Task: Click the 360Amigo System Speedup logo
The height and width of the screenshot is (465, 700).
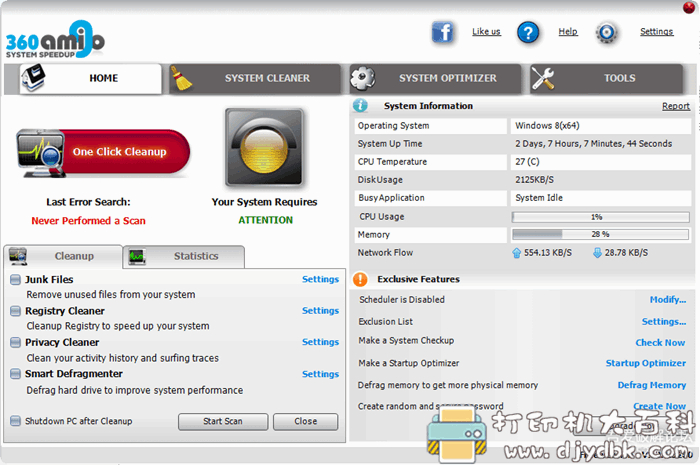Action: click(55, 39)
